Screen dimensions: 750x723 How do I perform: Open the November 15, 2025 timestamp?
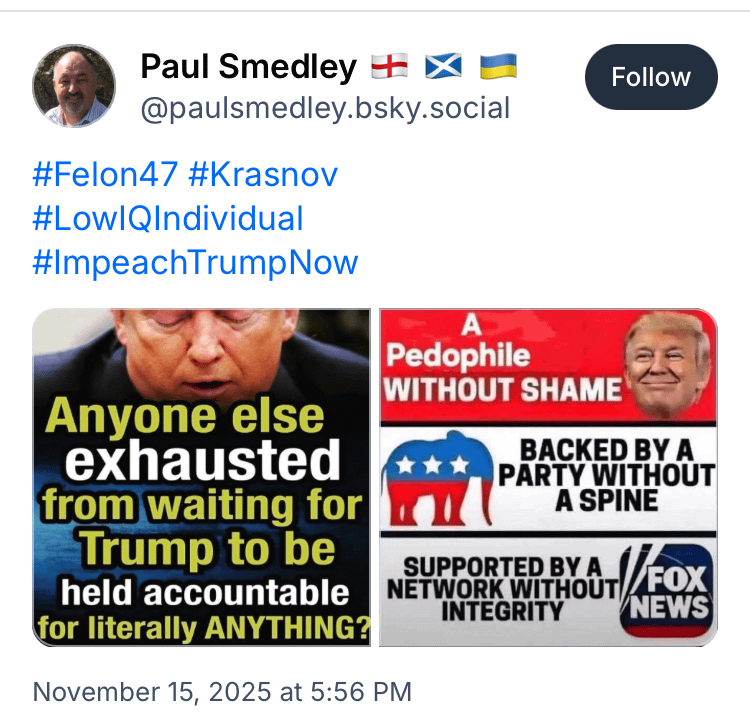222,691
